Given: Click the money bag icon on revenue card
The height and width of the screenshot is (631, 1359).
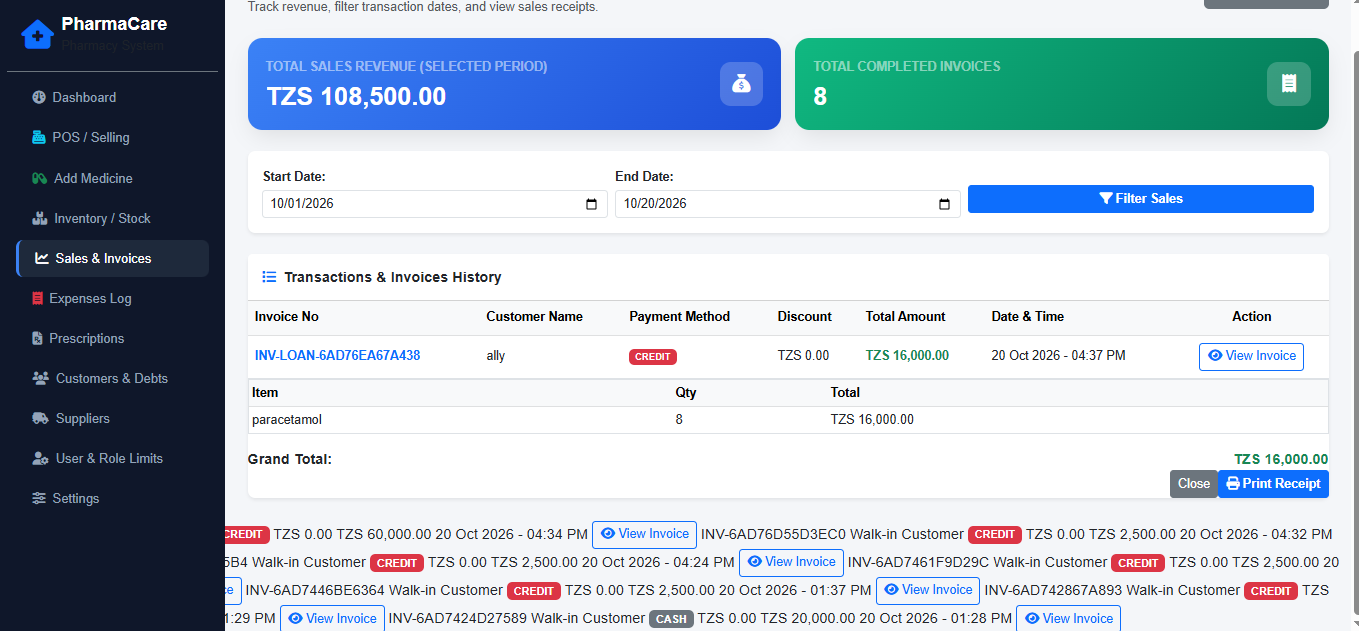Looking at the screenshot, I should 741,84.
